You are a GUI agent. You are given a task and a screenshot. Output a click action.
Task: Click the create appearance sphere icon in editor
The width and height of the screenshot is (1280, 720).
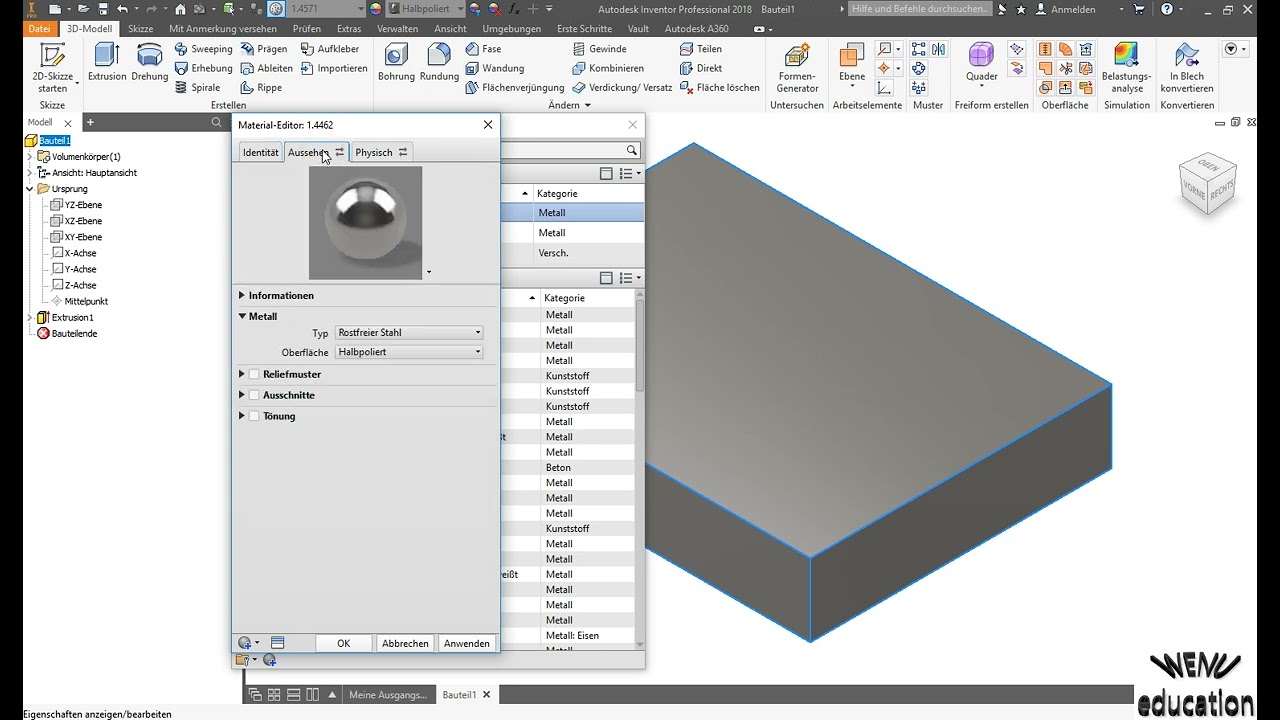[x=245, y=643]
